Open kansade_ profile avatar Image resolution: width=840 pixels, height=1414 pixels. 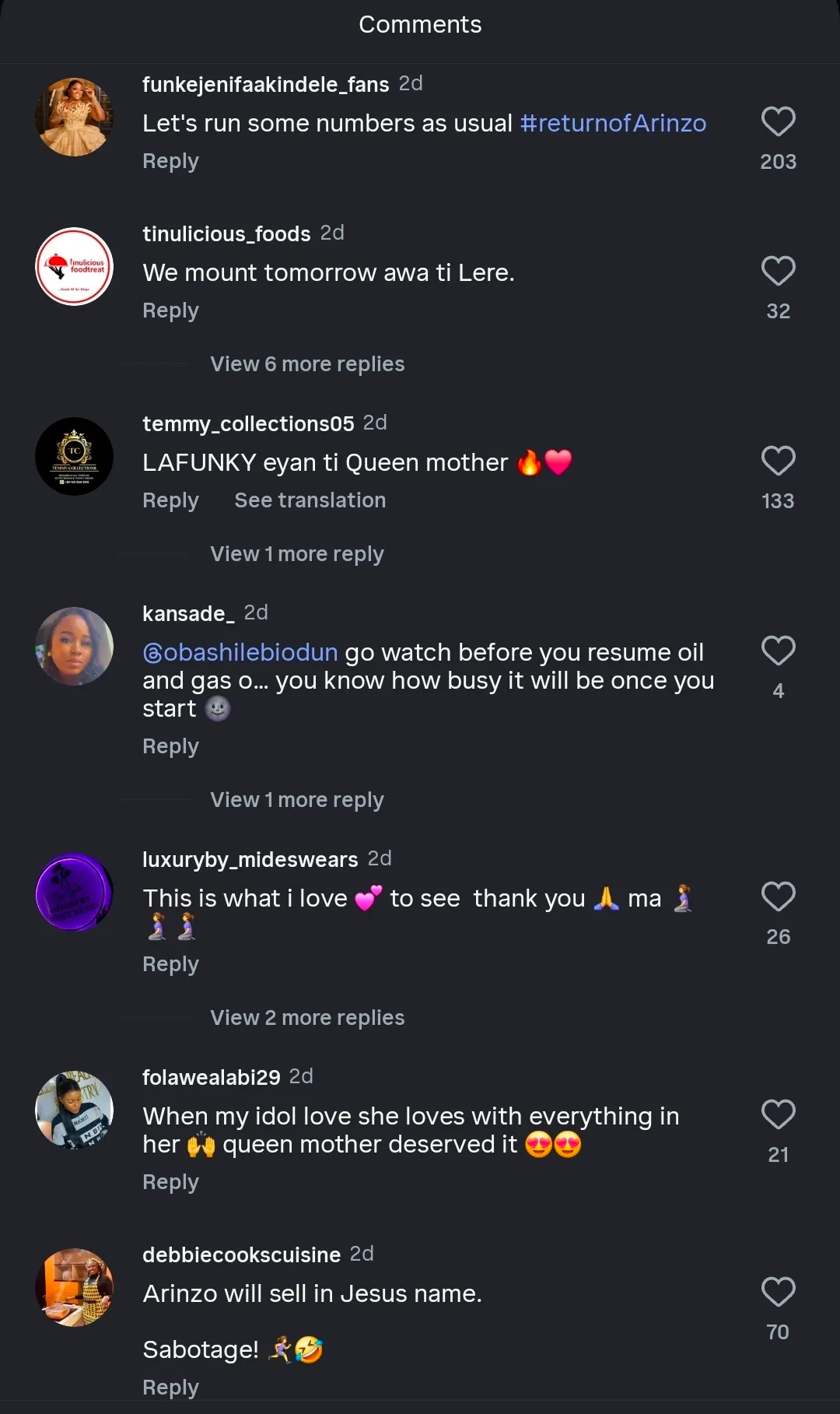(x=75, y=647)
